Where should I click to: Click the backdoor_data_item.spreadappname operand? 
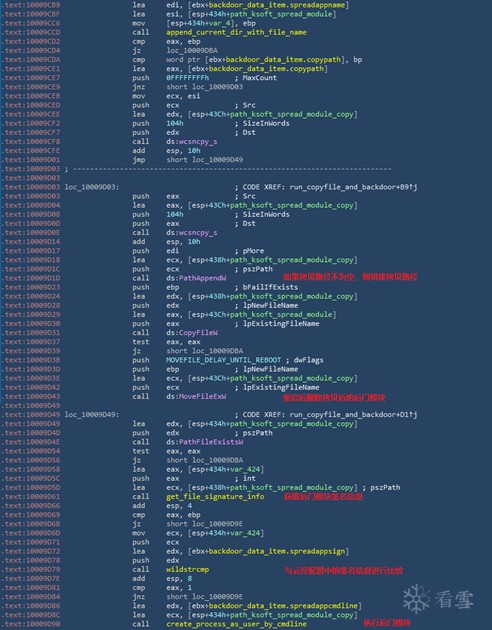tap(277, 5)
